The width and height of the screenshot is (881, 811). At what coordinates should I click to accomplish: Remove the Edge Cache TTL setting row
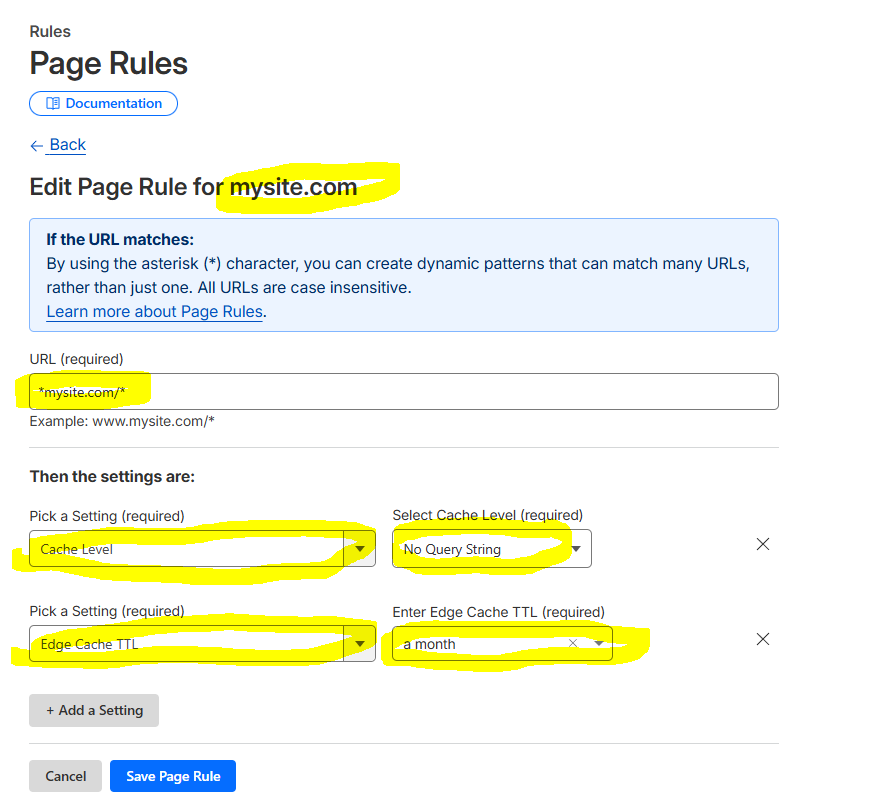(x=762, y=639)
